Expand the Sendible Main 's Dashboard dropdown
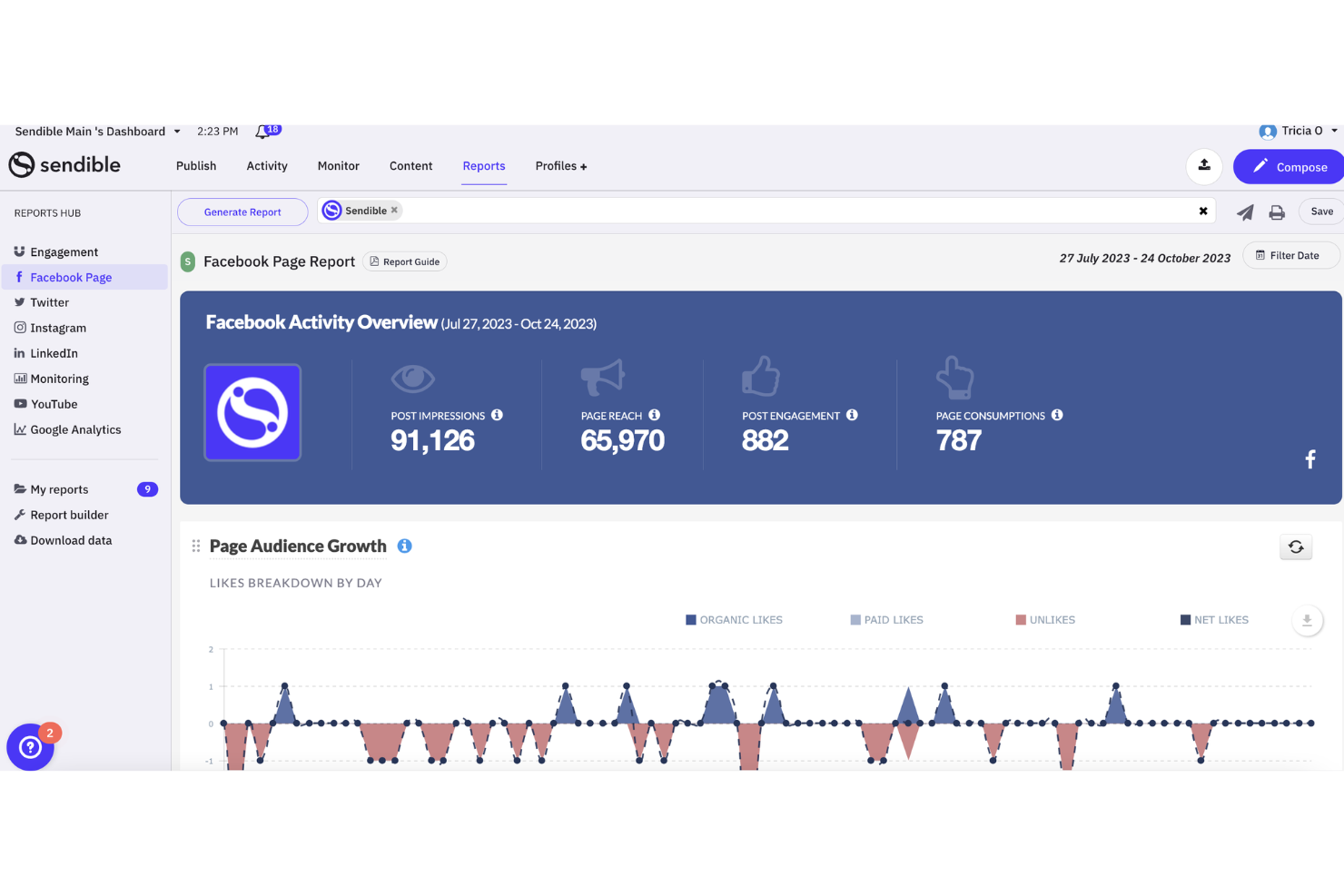The image size is (1344, 896). pos(178,131)
